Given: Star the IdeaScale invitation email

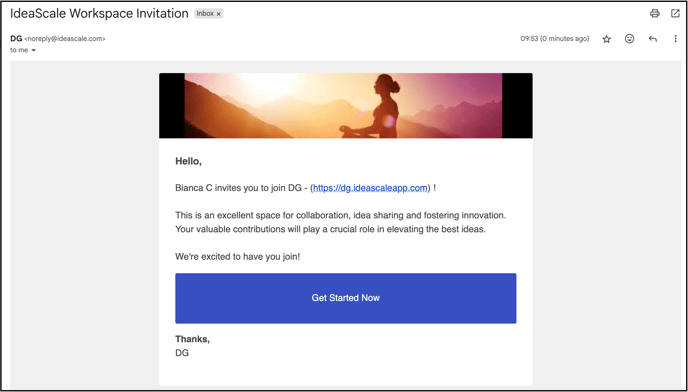Looking at the screenshot, I should pos(606,39).
